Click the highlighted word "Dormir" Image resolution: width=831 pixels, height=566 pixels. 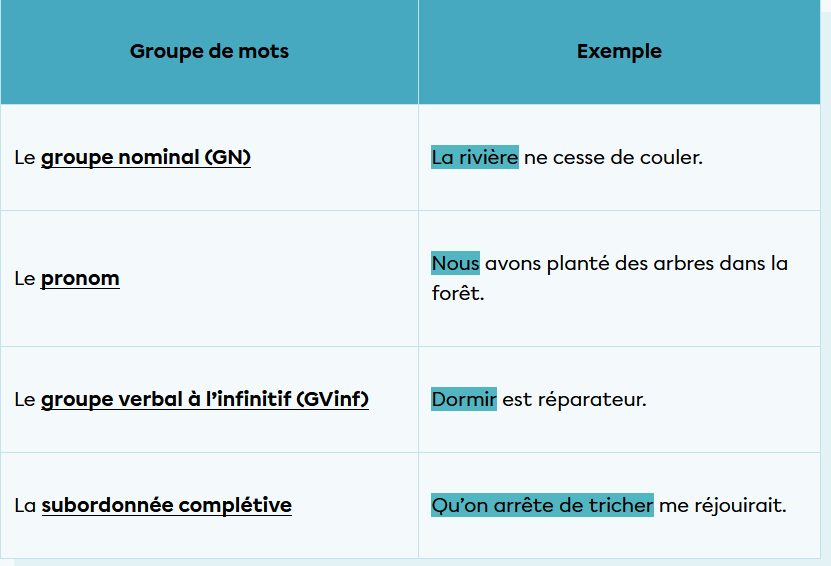click(x=464, y=400)
